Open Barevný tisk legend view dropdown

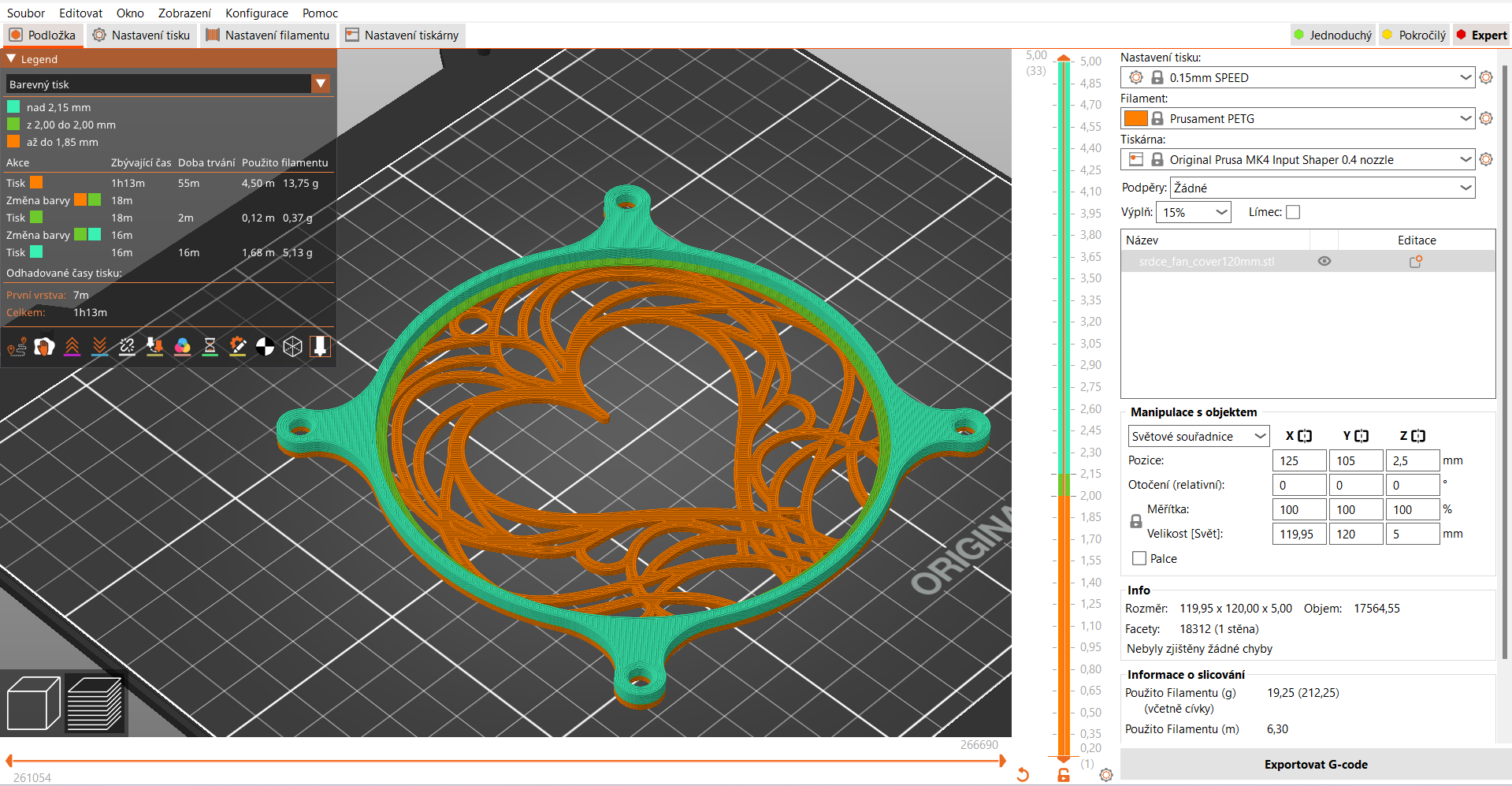click(169, 84)
